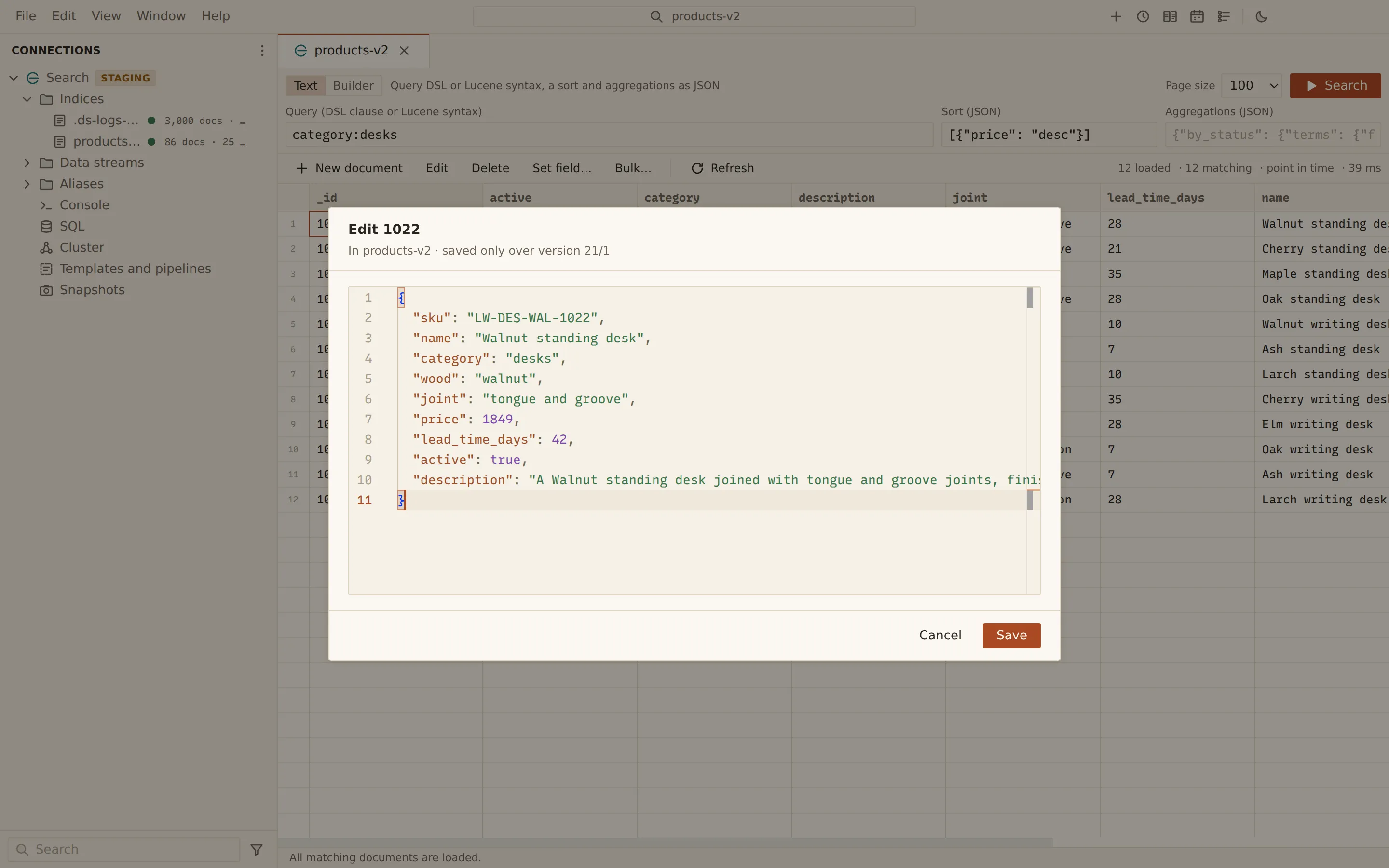Click the lead_time_days column header

[x=1177, y=198]
